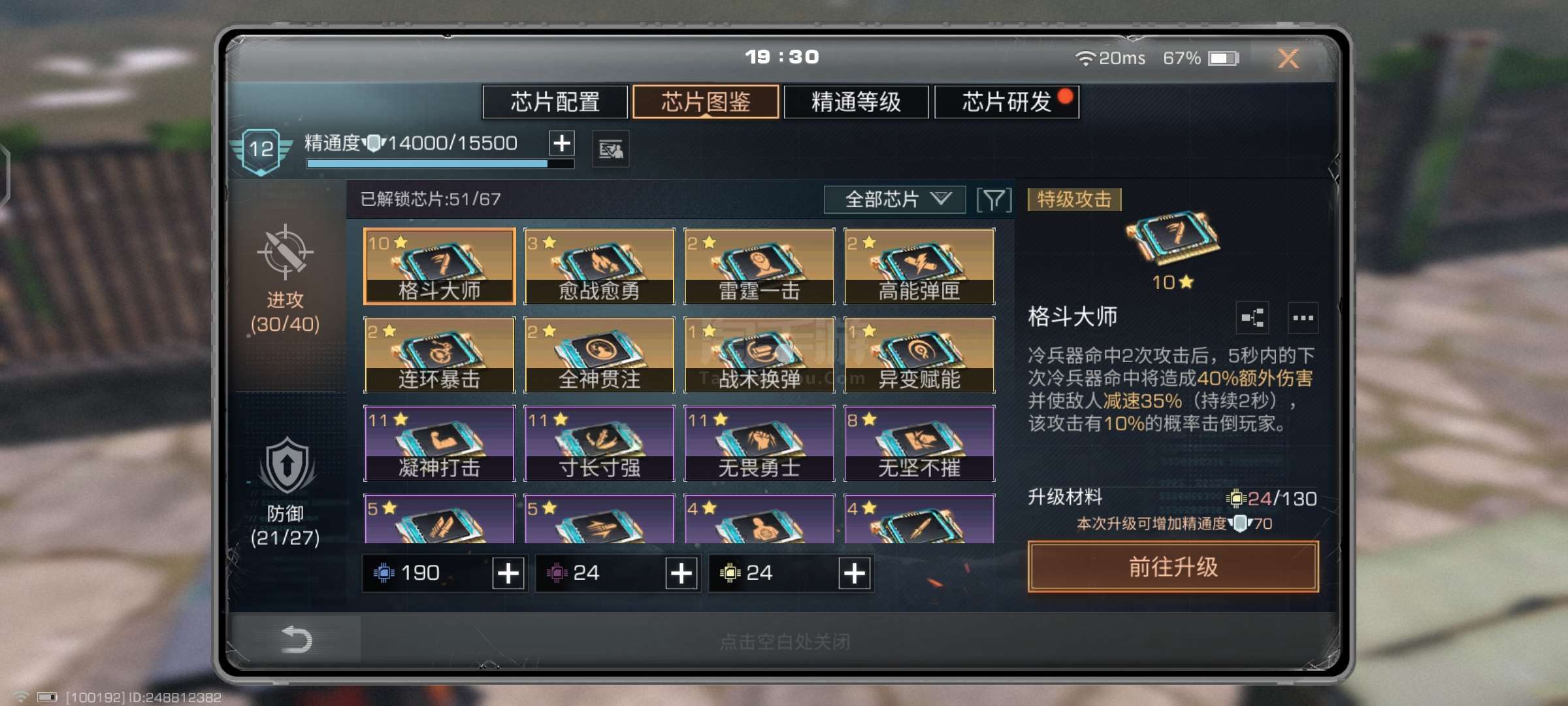1568x706 pixels.
Task: Select the 无畏勇士 chip card
Action: click(759, 443)
